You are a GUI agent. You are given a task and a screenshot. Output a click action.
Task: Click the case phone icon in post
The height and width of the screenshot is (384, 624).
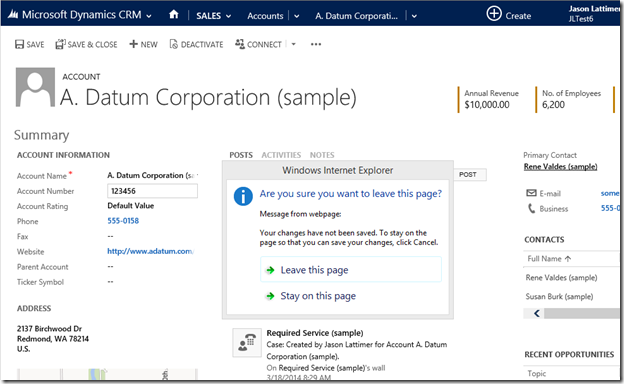pos(247,343)
